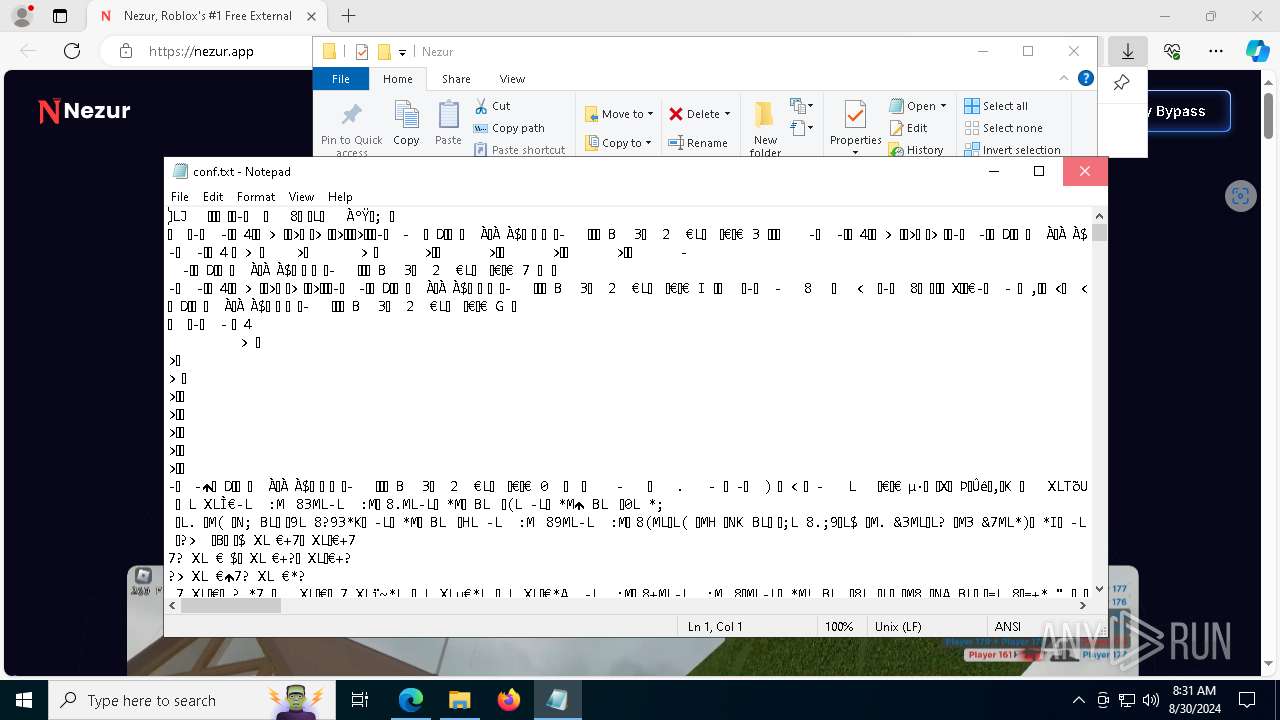Select the Nezur browser tab
The height and width of the screenshot is (720, 1280).
pos(208,16)
